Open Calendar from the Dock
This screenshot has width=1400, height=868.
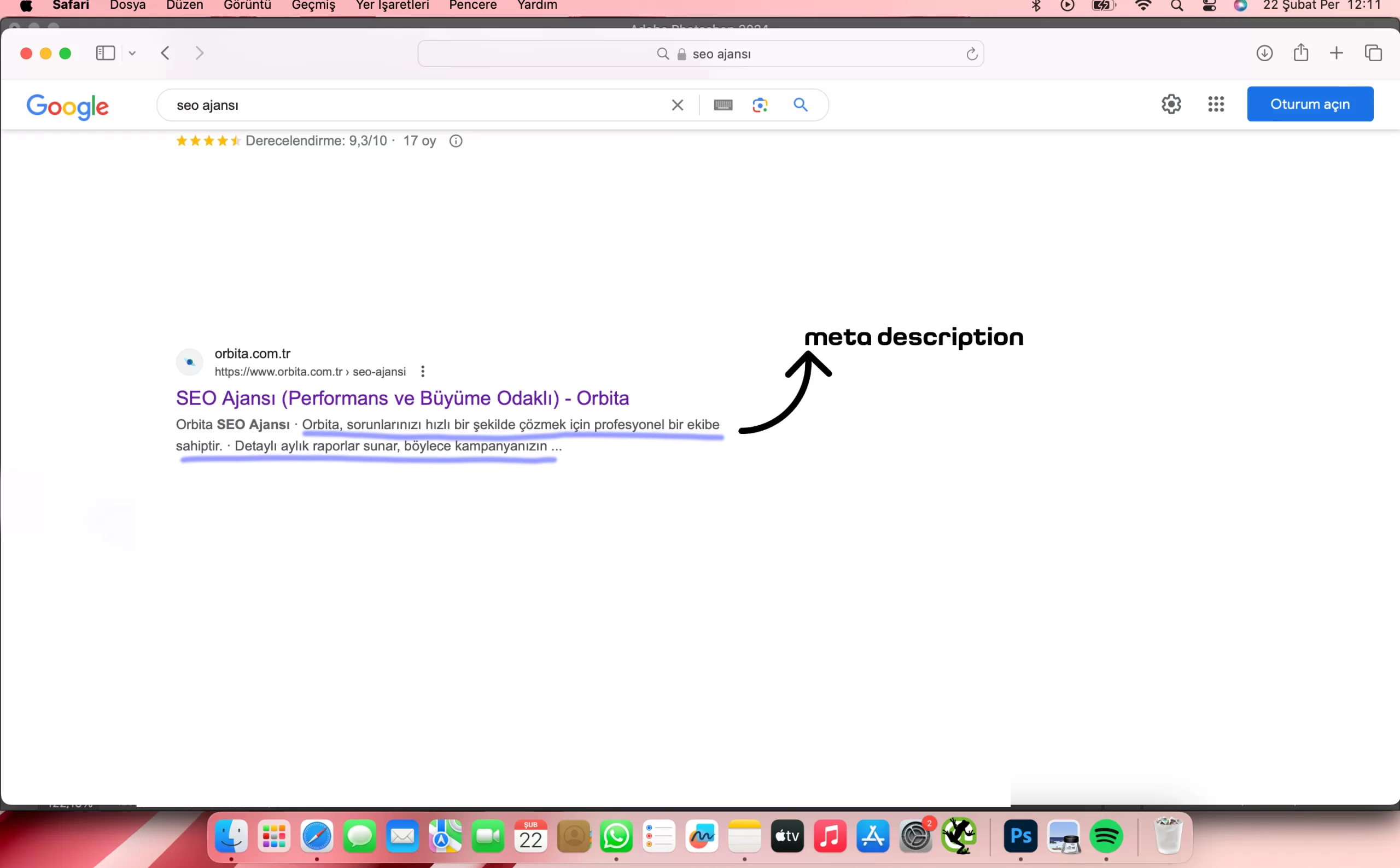coord(530,836)
